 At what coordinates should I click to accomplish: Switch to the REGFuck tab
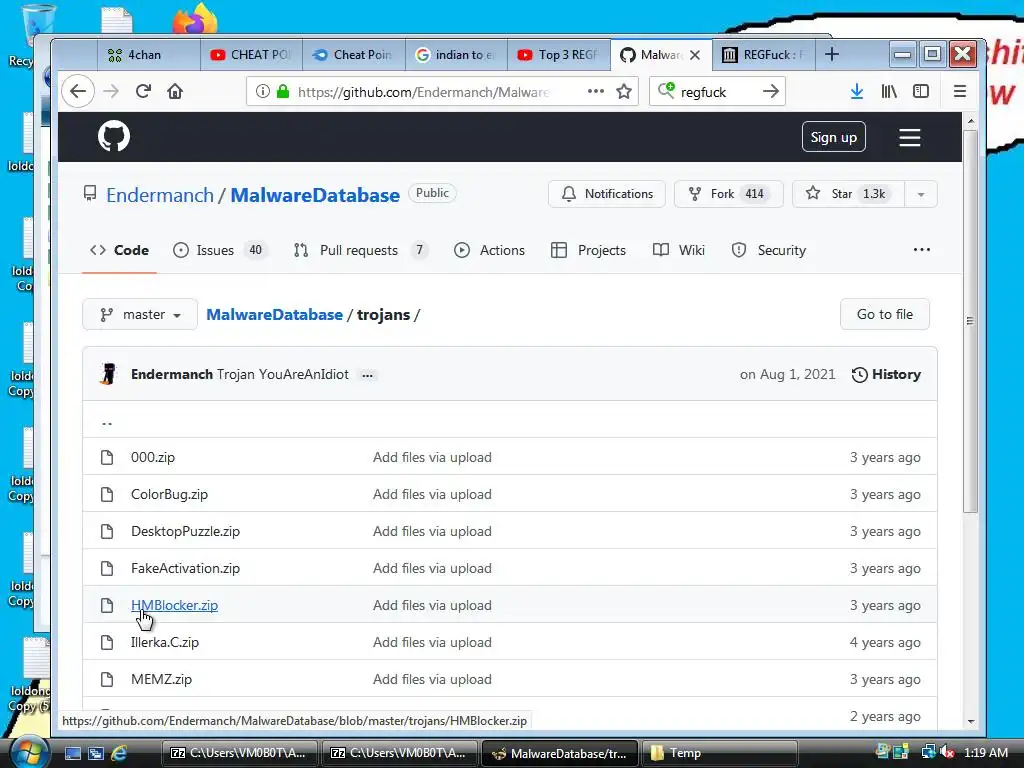tap(764, 55)
